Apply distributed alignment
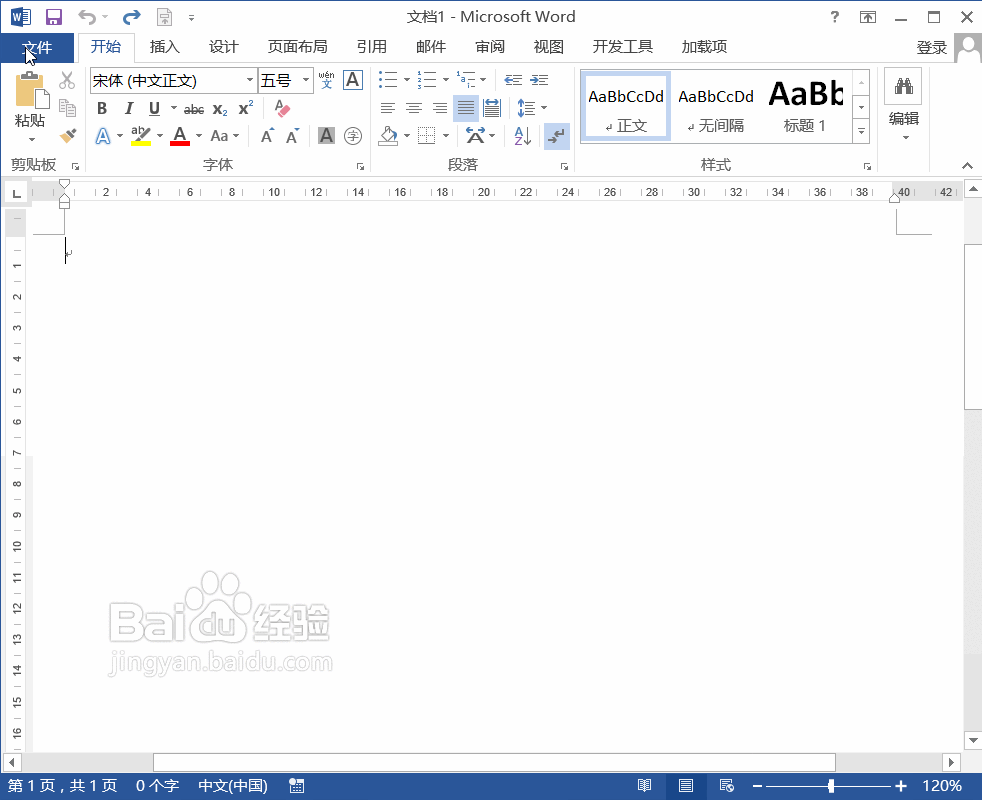Viewport: 982px width, 800px height. point(492,108)
